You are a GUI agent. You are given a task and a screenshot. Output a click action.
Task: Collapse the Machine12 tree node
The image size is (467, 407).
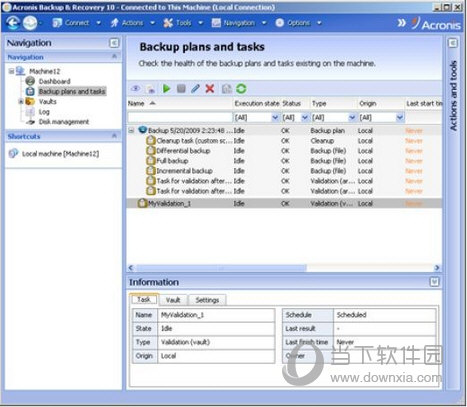pyautogui.click(x=12, y=71)
